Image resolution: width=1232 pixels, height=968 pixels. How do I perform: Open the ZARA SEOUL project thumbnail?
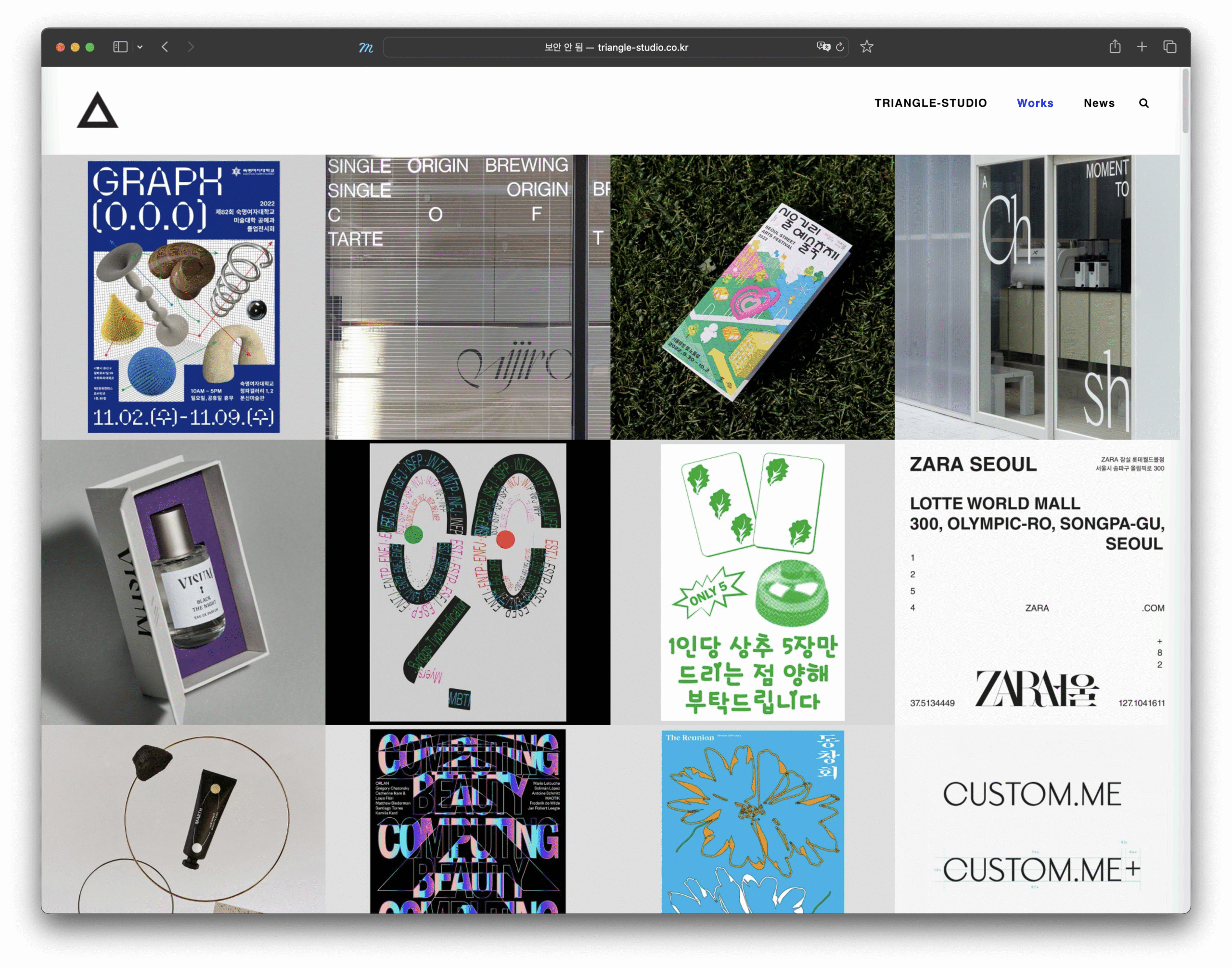pos(1037,582)
